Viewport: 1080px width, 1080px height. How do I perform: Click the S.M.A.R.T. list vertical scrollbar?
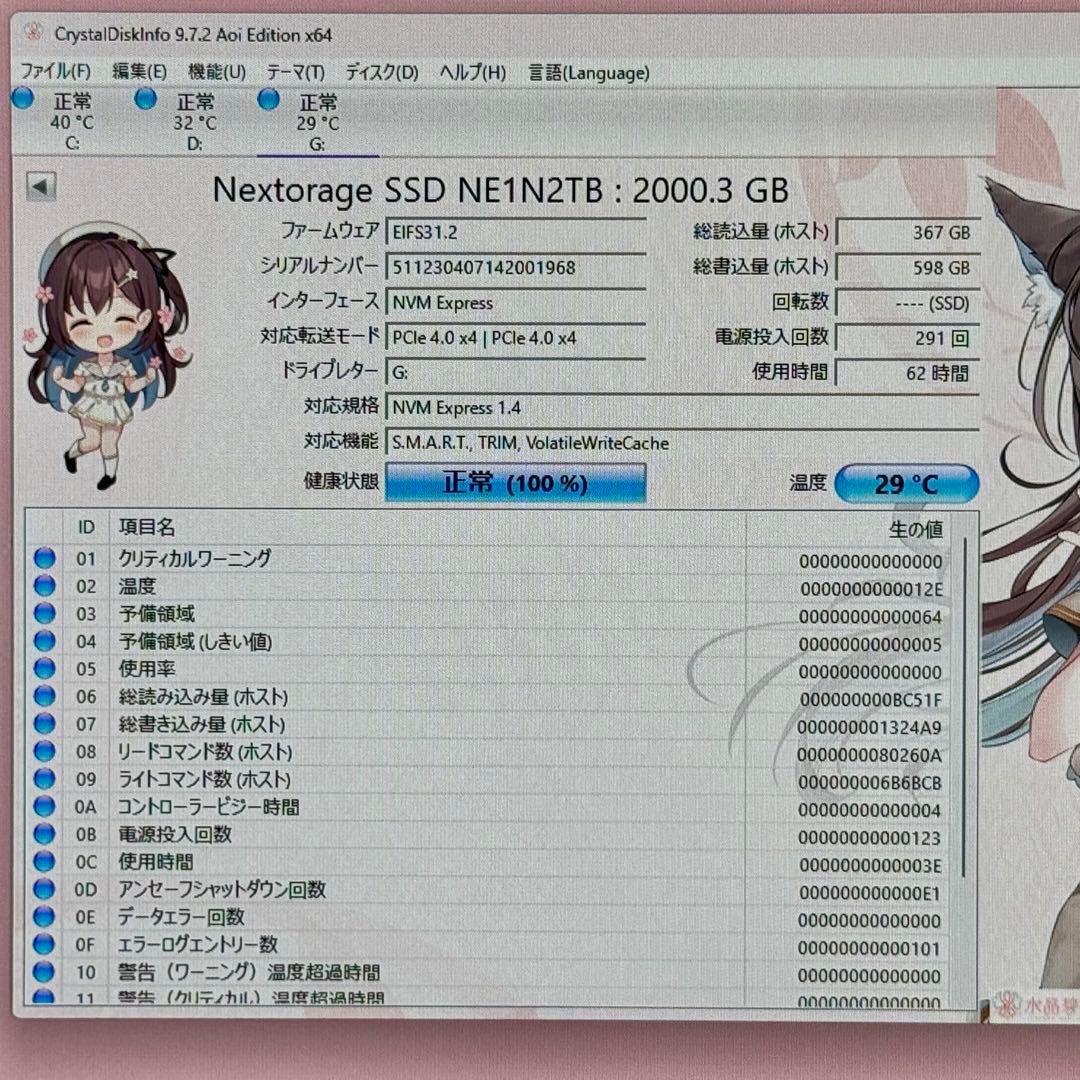pos(964,706)
